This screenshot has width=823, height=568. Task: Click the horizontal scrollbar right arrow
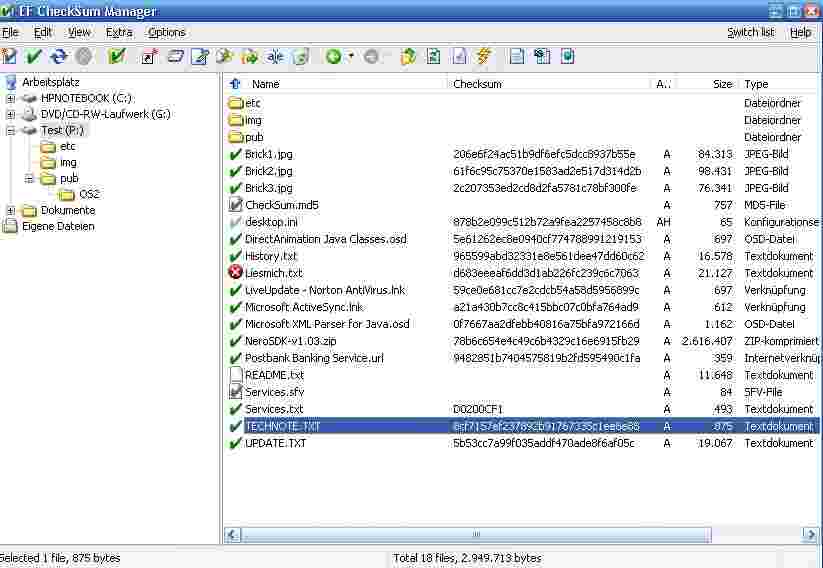(810, 534)
